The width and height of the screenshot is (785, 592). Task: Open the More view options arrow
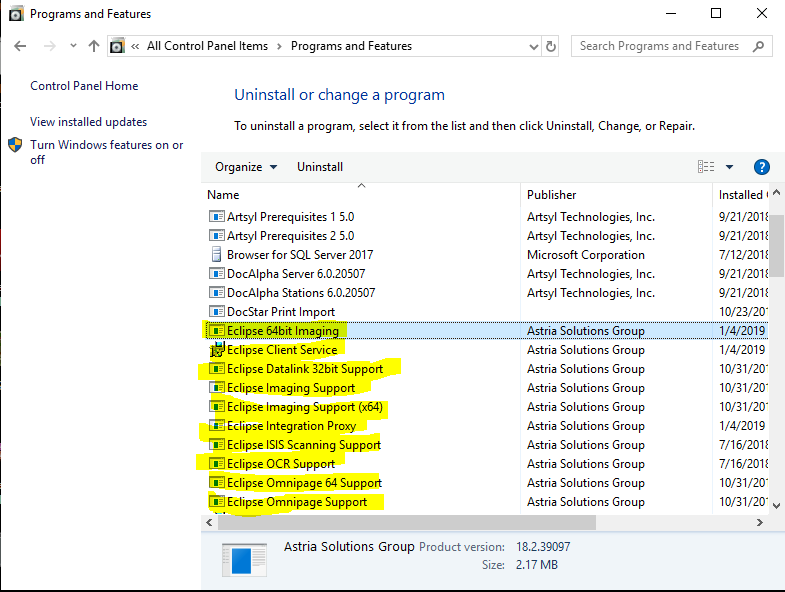click(729, 167)
